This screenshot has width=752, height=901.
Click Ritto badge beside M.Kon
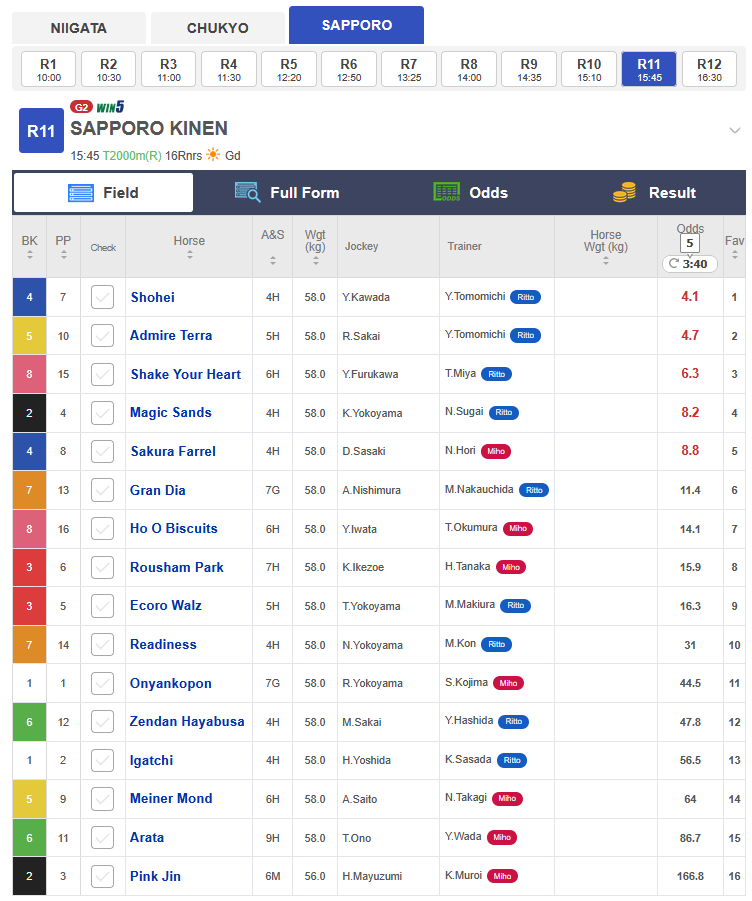click(x=496, y=644)
